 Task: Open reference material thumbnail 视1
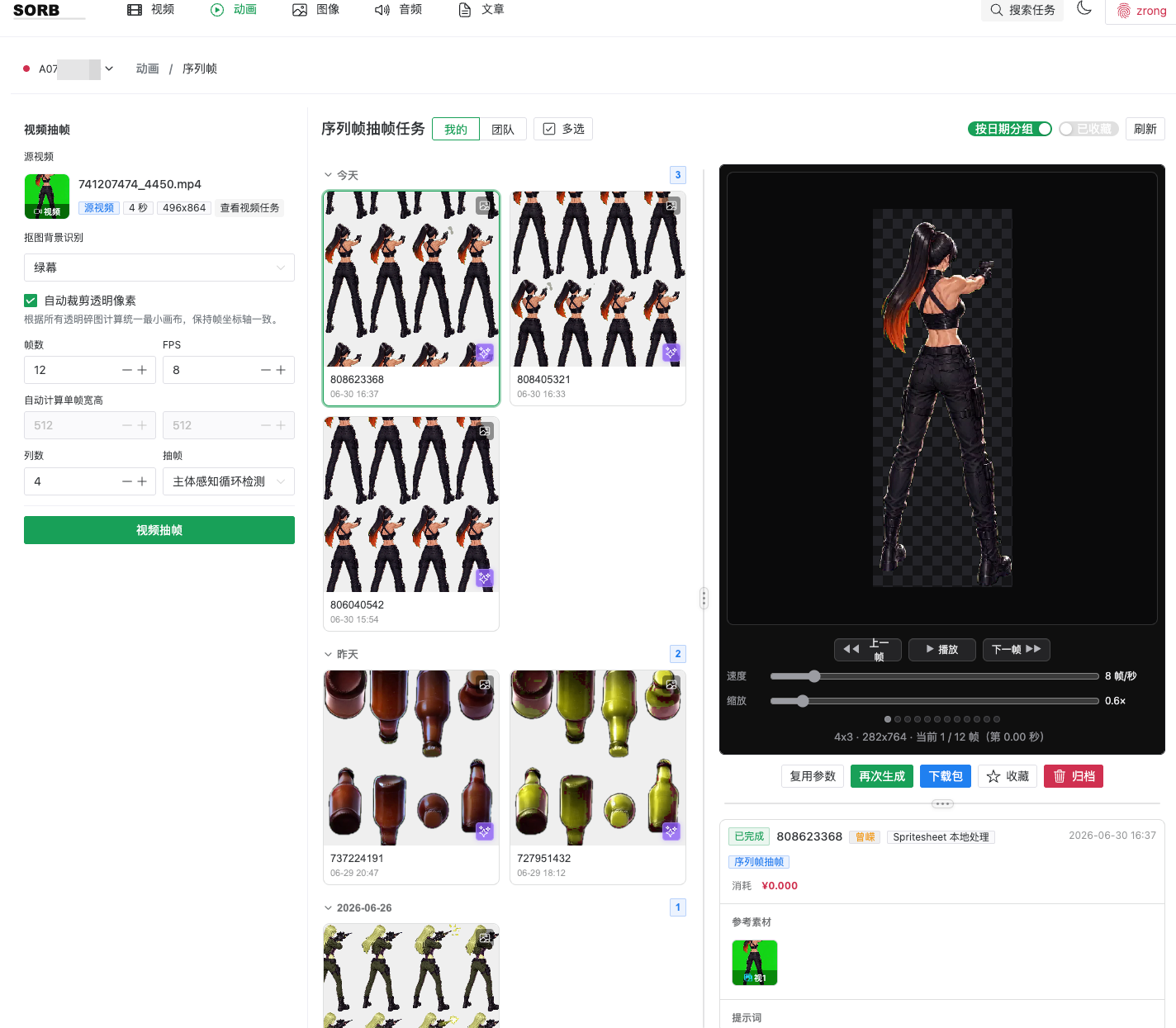point(755,963)
